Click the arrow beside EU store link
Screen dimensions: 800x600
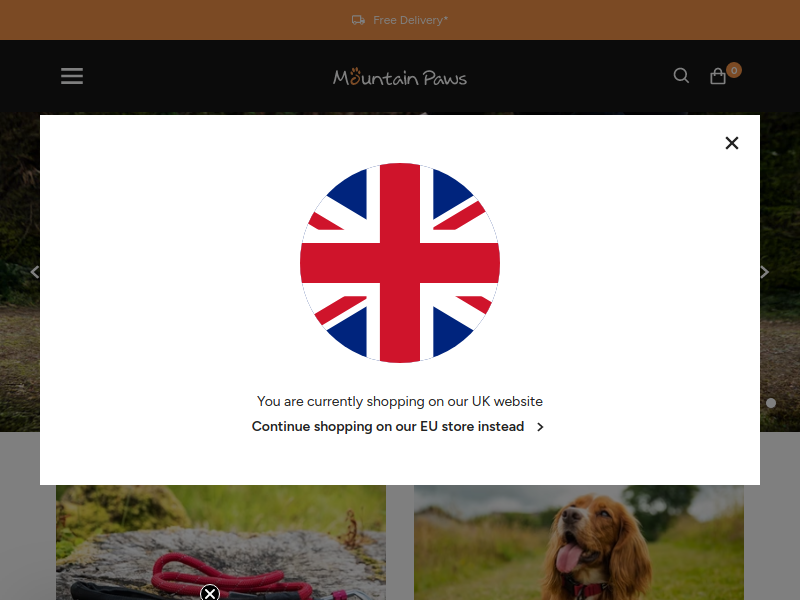tap(540, 427)
